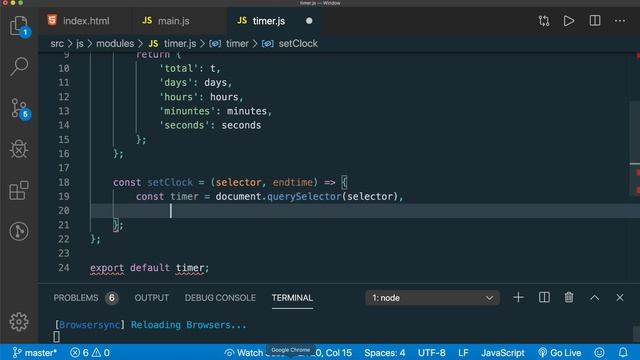This screenshot has height=360, width=640.
Task: Kill the terminal with trash icon
Action: pyautogui.click(x=569, y=298)
